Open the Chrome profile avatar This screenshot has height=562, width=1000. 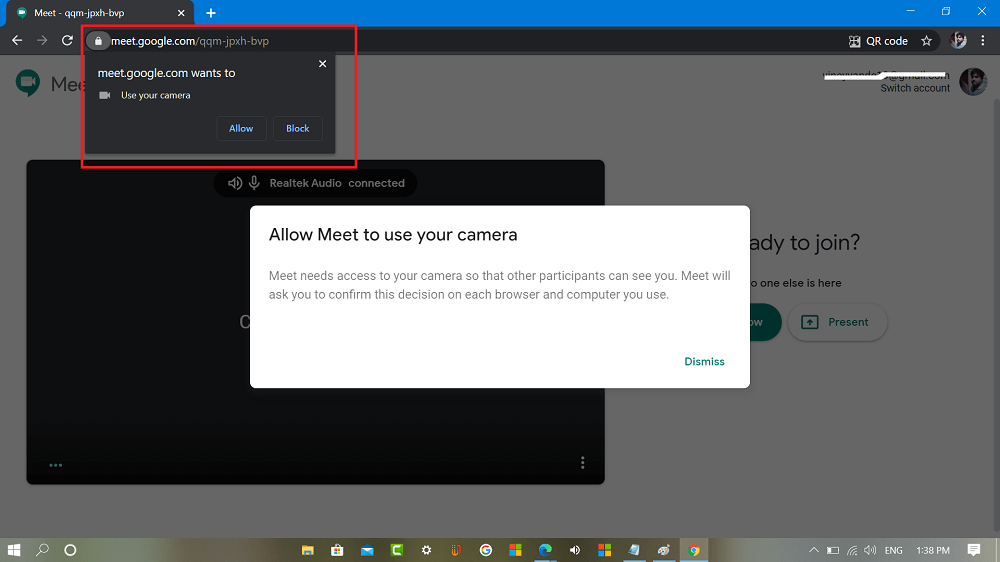click(x=958, y=41)
